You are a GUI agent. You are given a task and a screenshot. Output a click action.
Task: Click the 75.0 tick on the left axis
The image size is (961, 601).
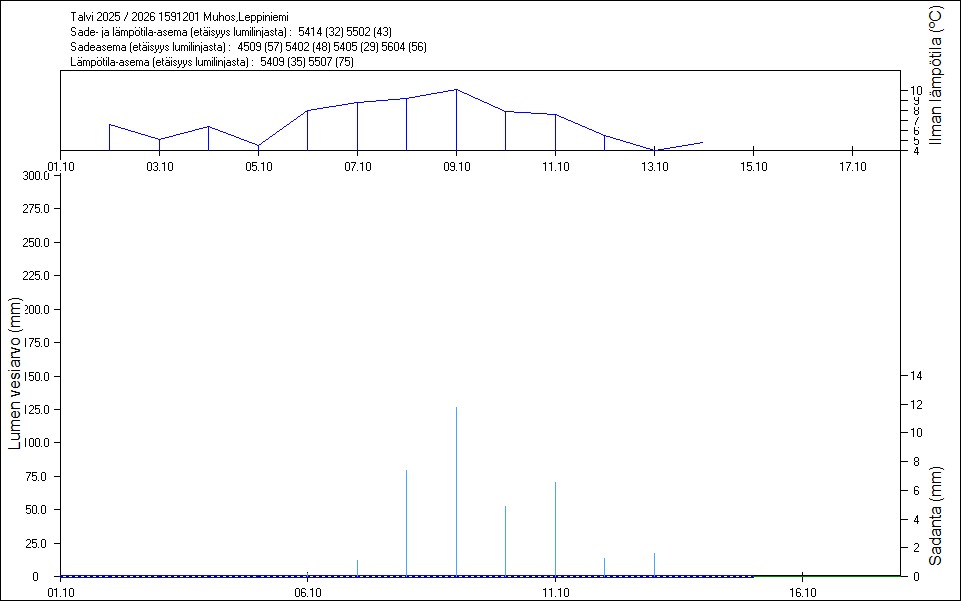[x=38, y=476]
